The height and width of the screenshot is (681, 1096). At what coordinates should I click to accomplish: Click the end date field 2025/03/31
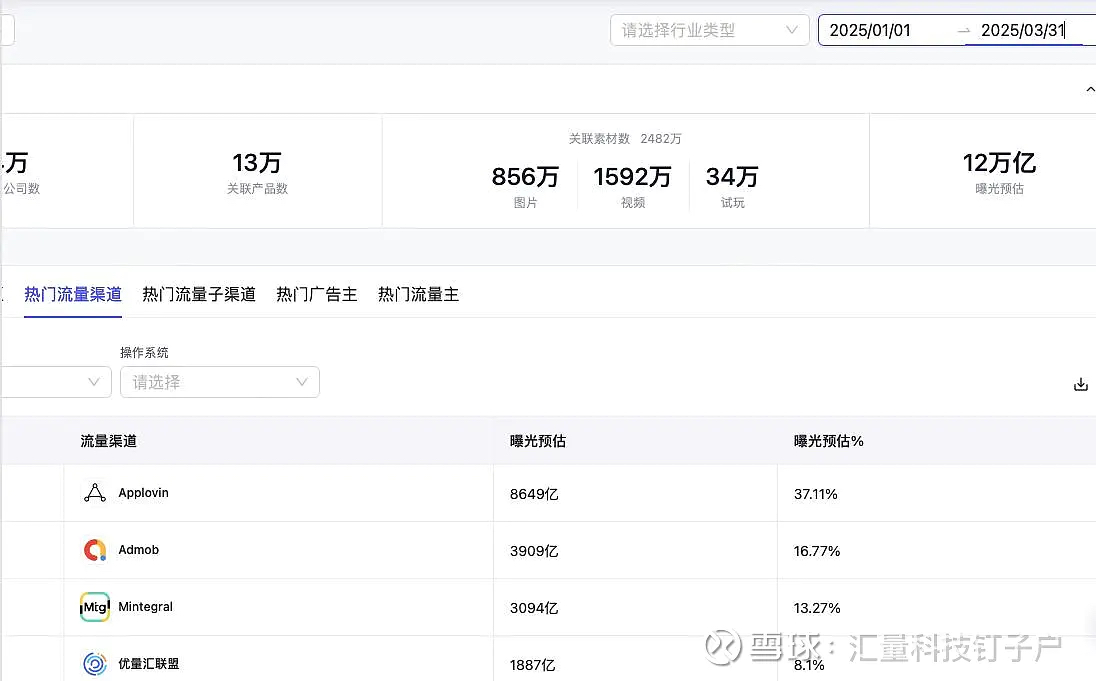pyautogui.click(x=1023, y=30)
